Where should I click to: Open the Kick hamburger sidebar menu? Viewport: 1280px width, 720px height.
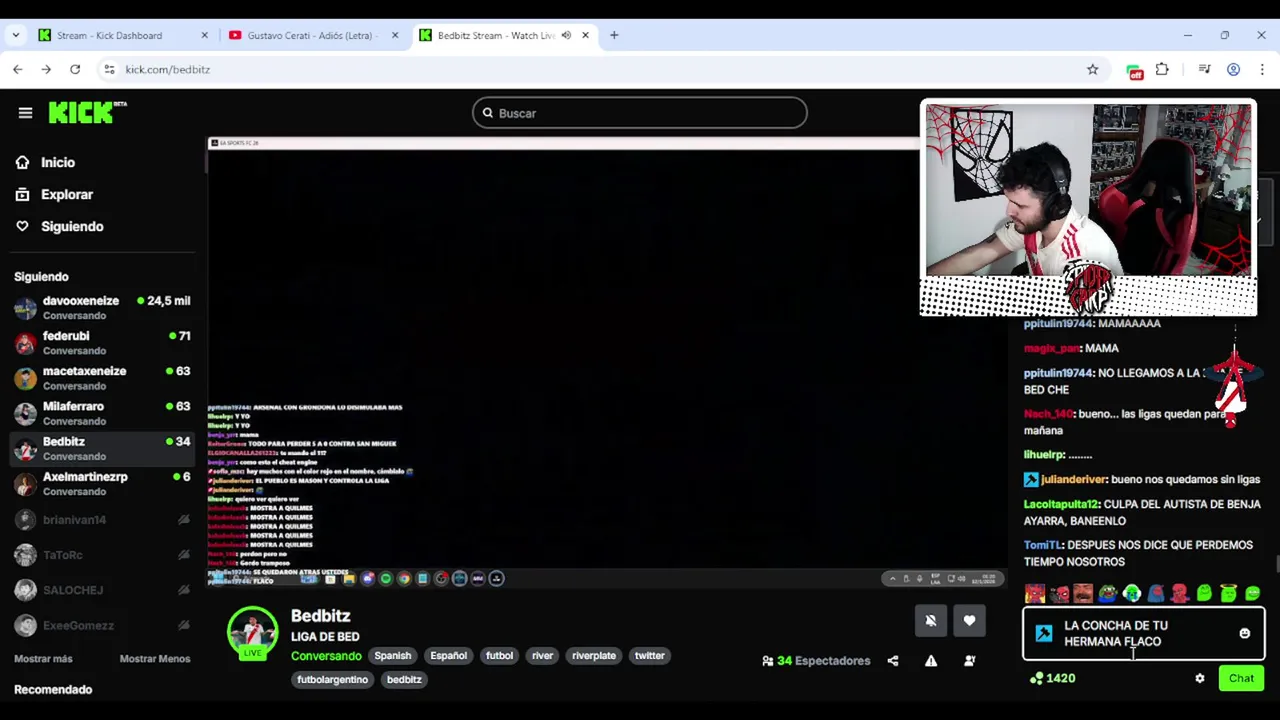click(25, 113)
